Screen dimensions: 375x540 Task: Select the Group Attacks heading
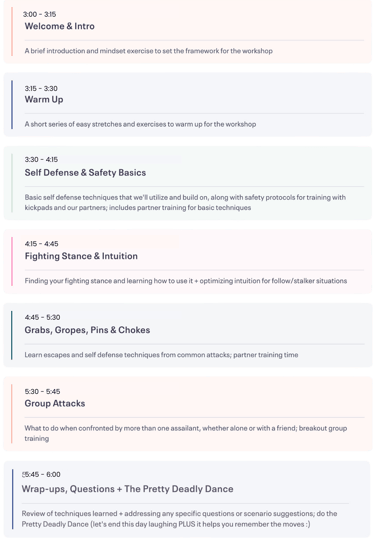(55, 403)
